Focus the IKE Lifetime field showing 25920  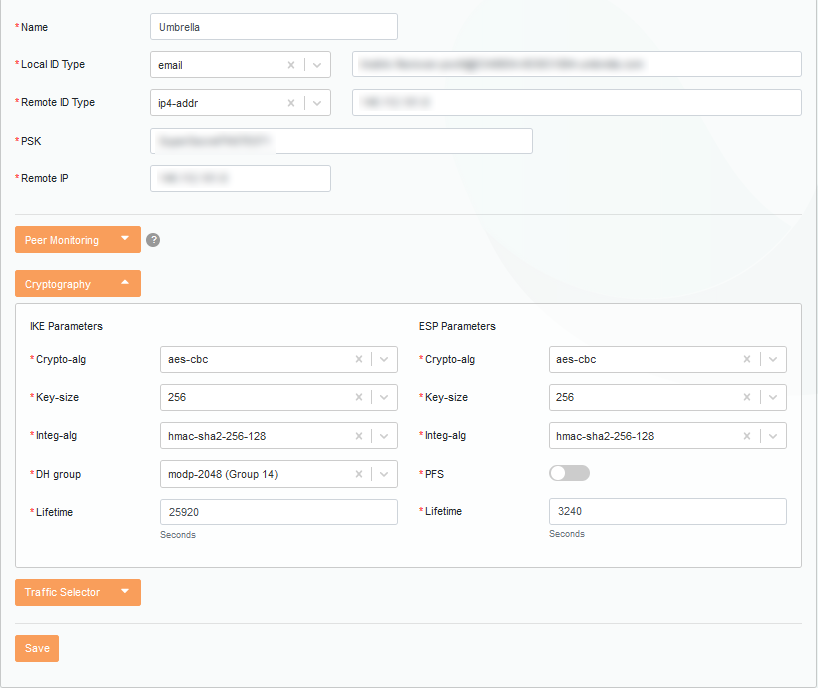point(278,512)
